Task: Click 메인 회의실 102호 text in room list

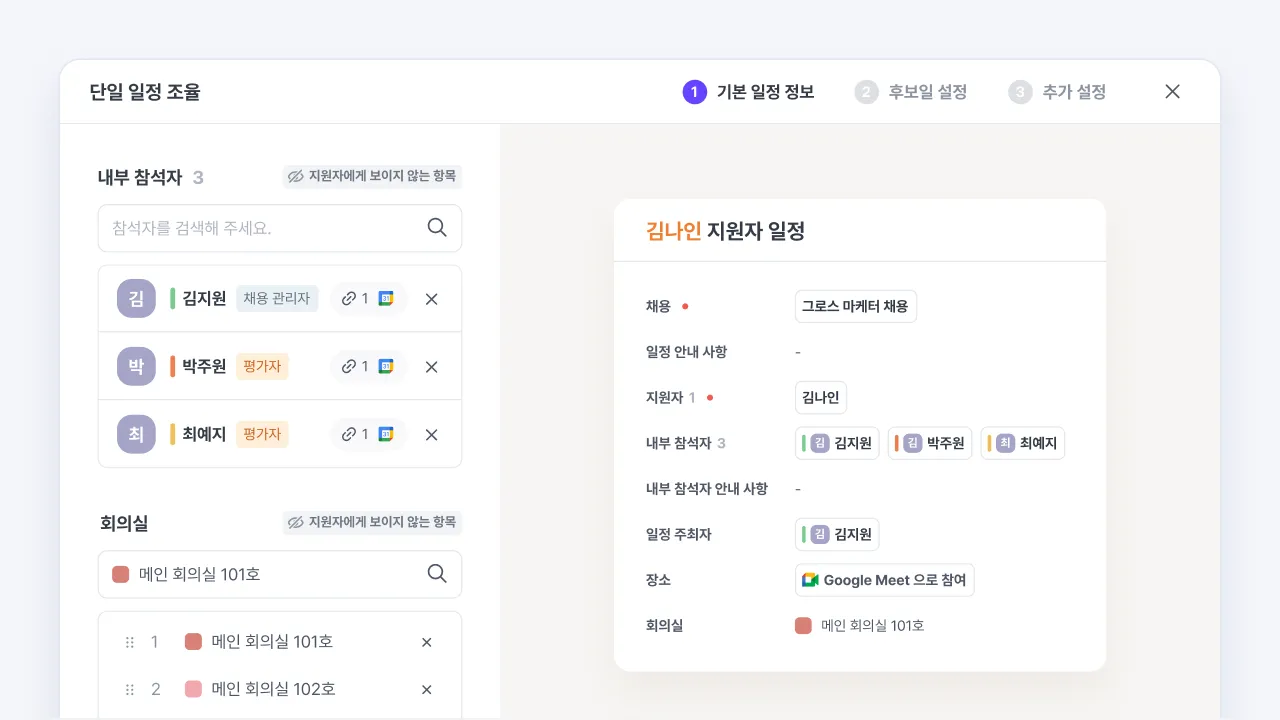Action: pos(273,689)
